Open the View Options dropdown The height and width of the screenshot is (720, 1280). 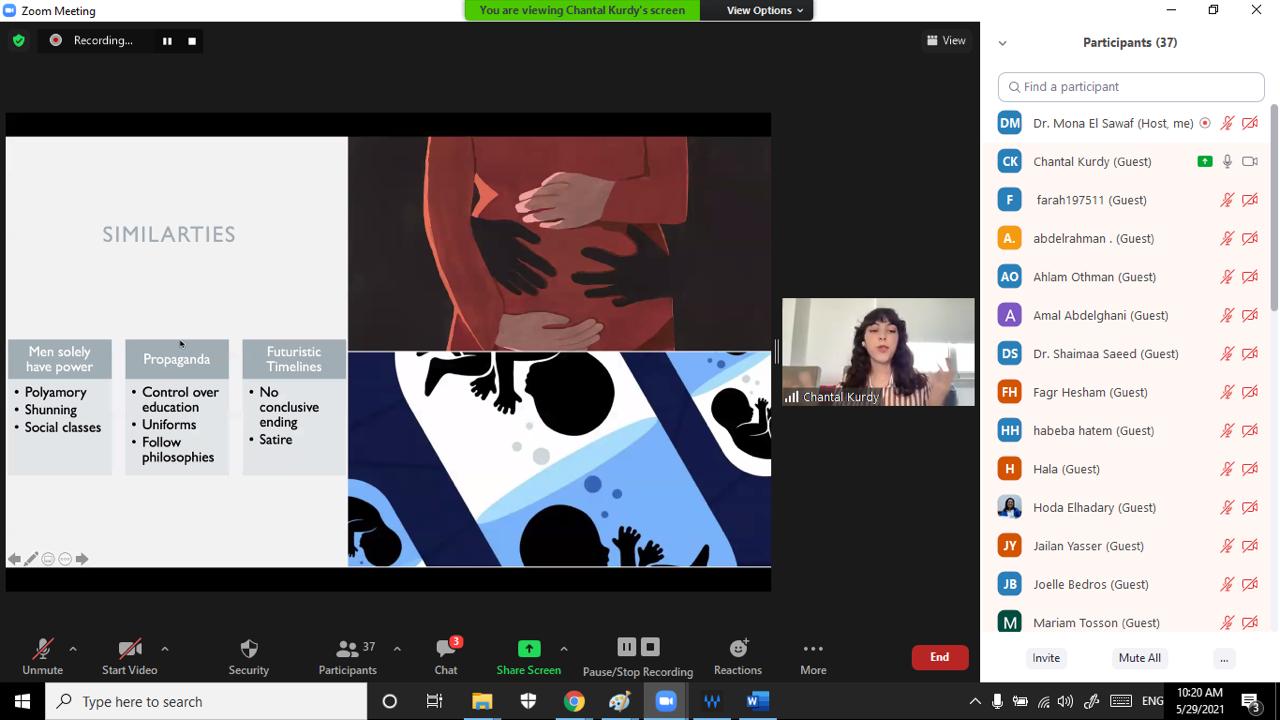click(x=765, y=10)
